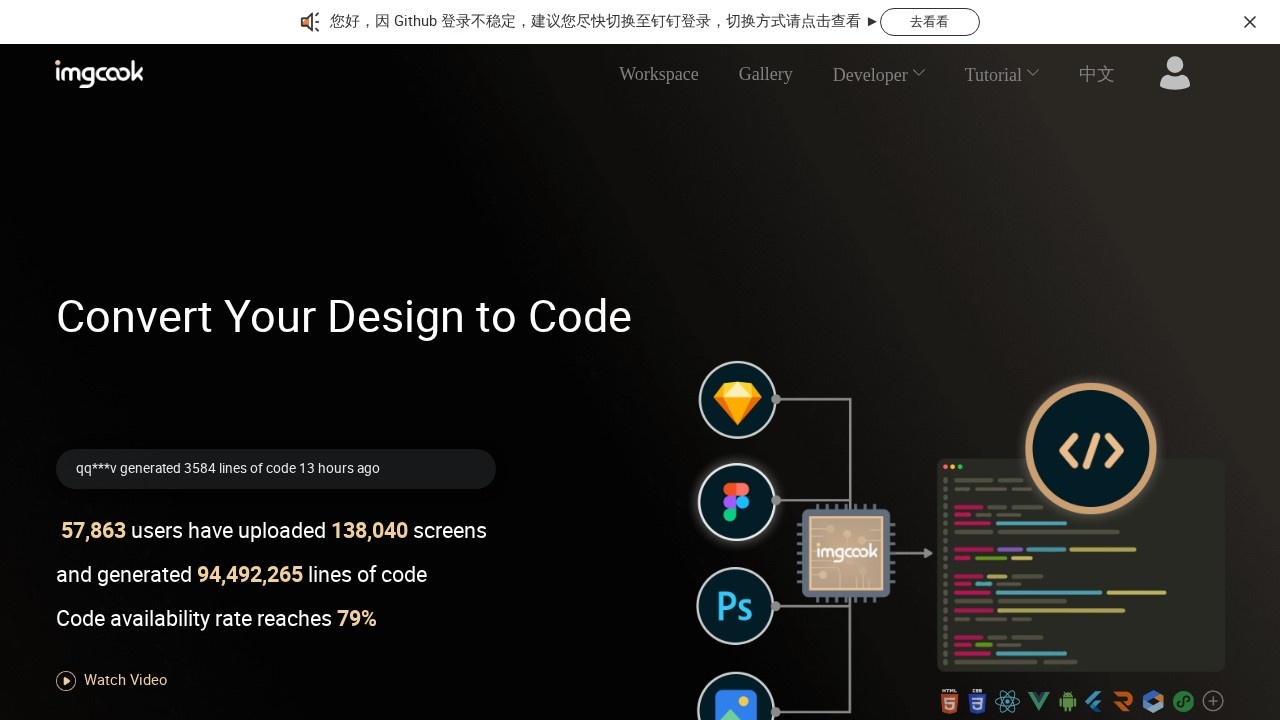Select the React framework icon

pyautogui.click(x=1008, y=701)
